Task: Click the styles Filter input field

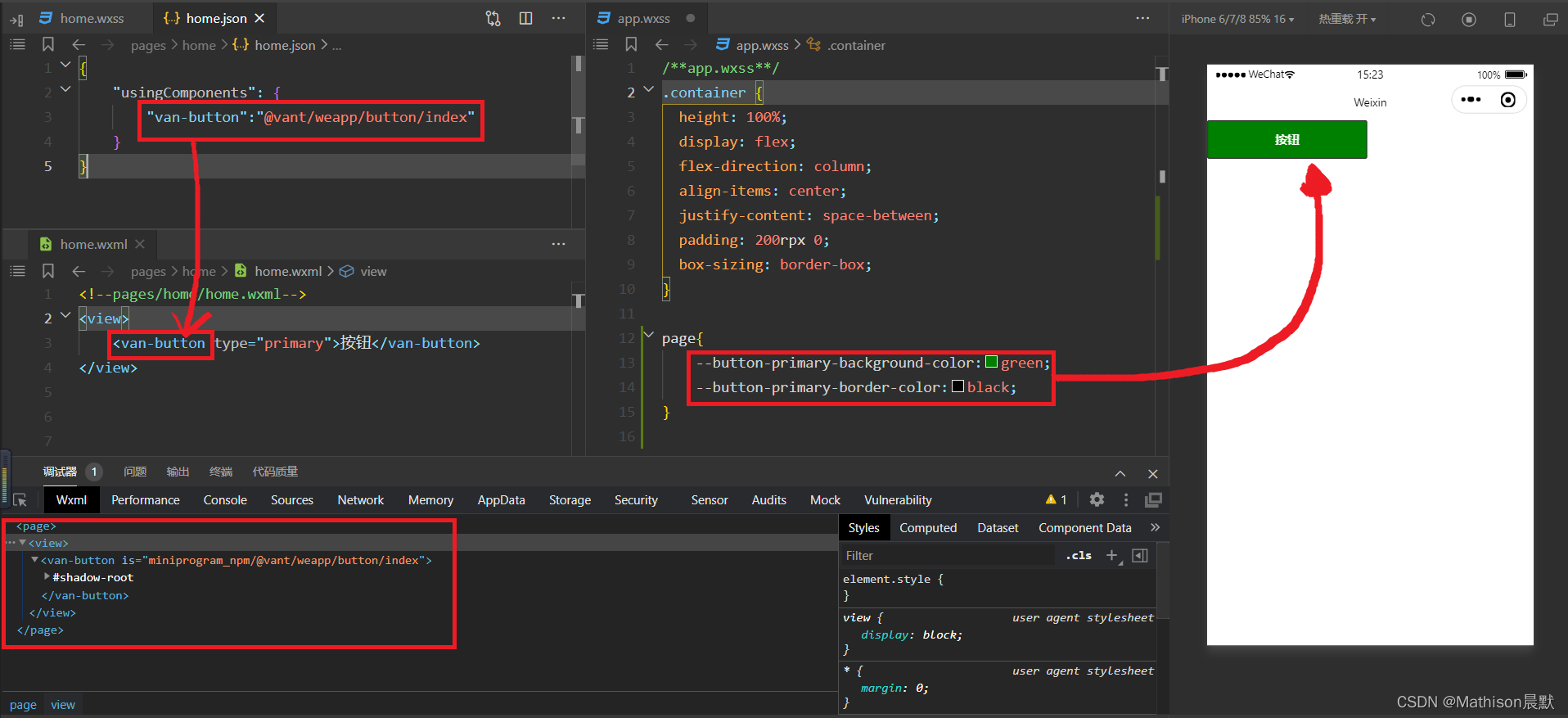Action: click(x=949, y=556)
